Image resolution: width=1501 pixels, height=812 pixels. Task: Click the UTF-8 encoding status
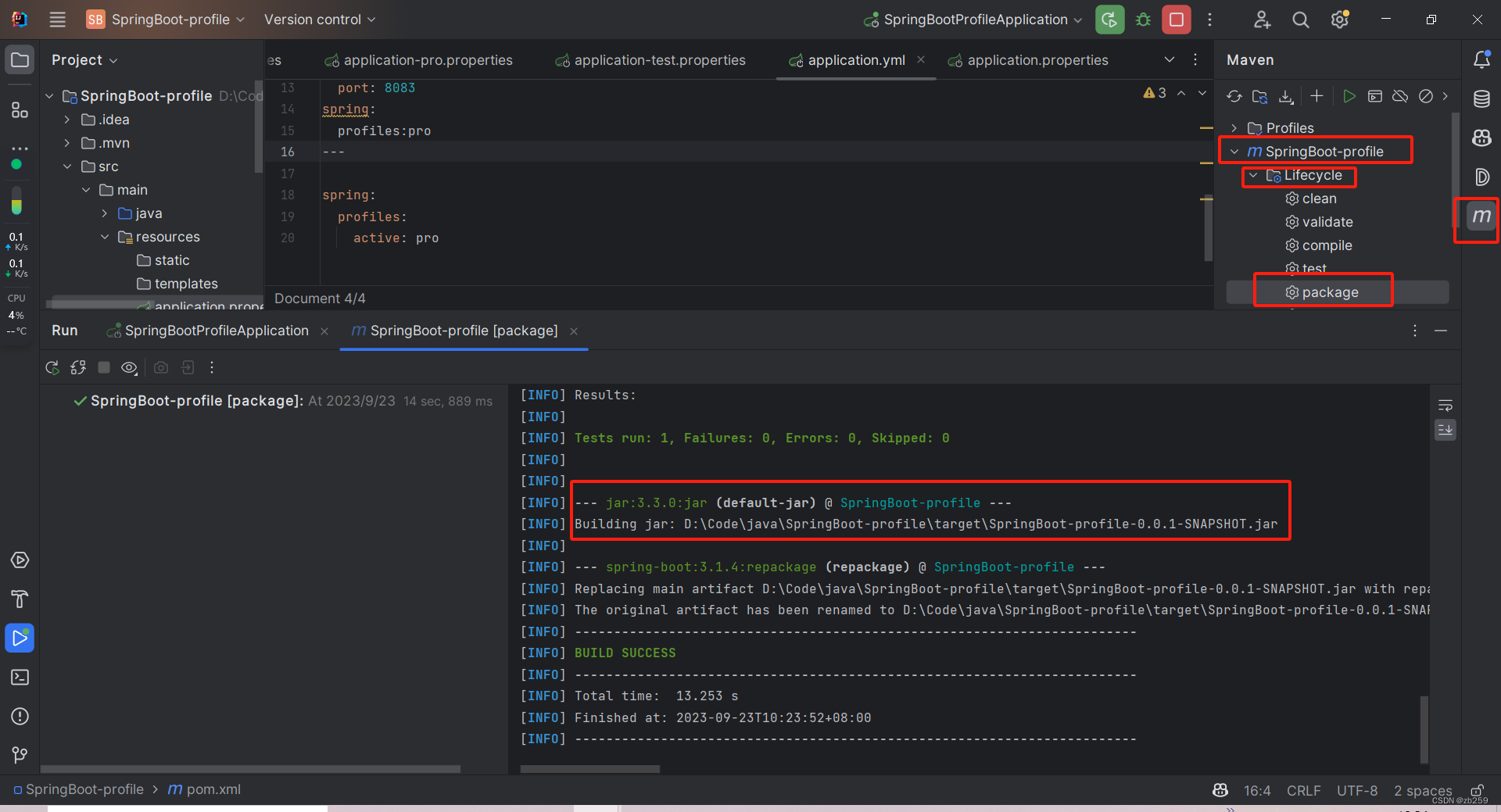click(1357, 791)
